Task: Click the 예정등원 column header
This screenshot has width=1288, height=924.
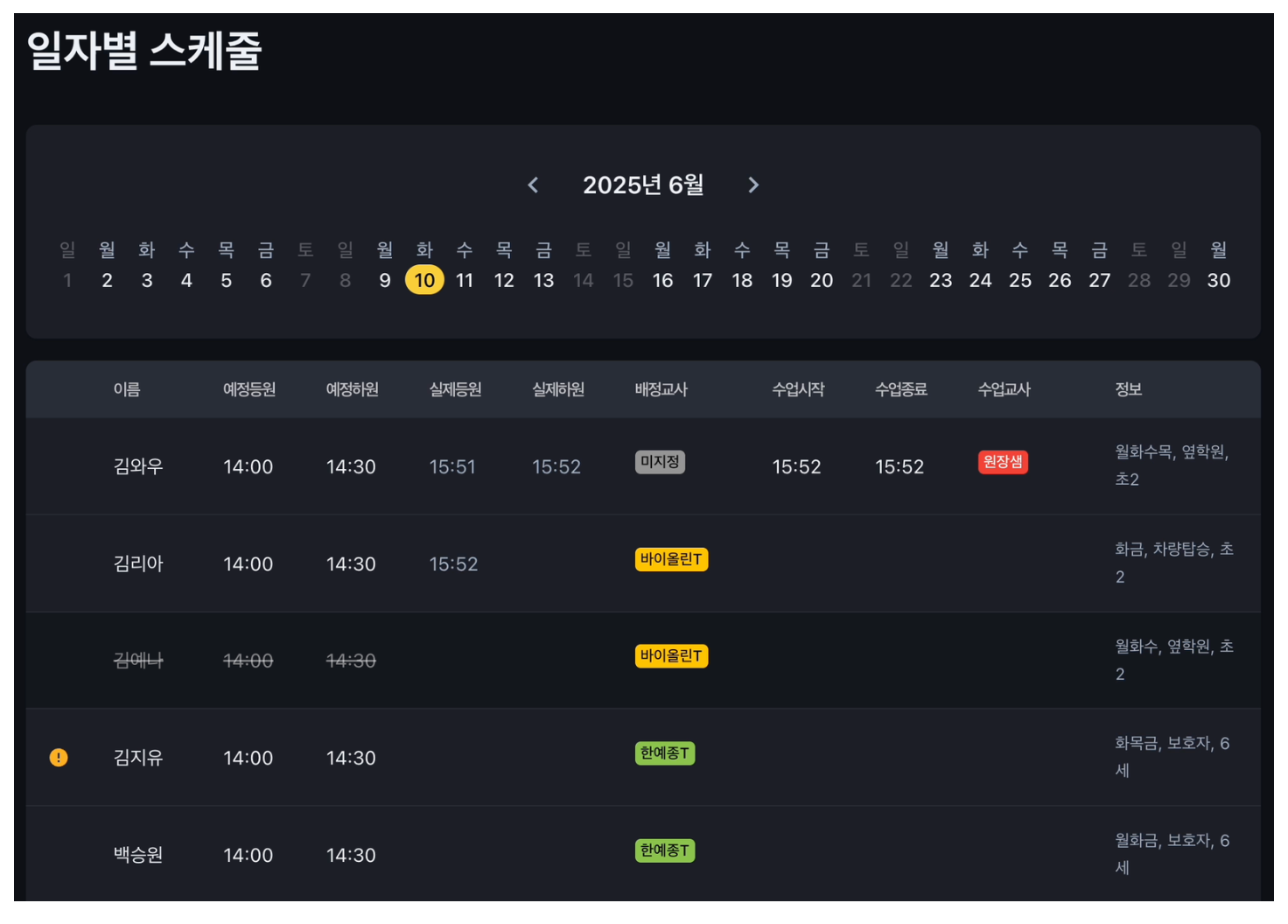Action: coord(249,389)
